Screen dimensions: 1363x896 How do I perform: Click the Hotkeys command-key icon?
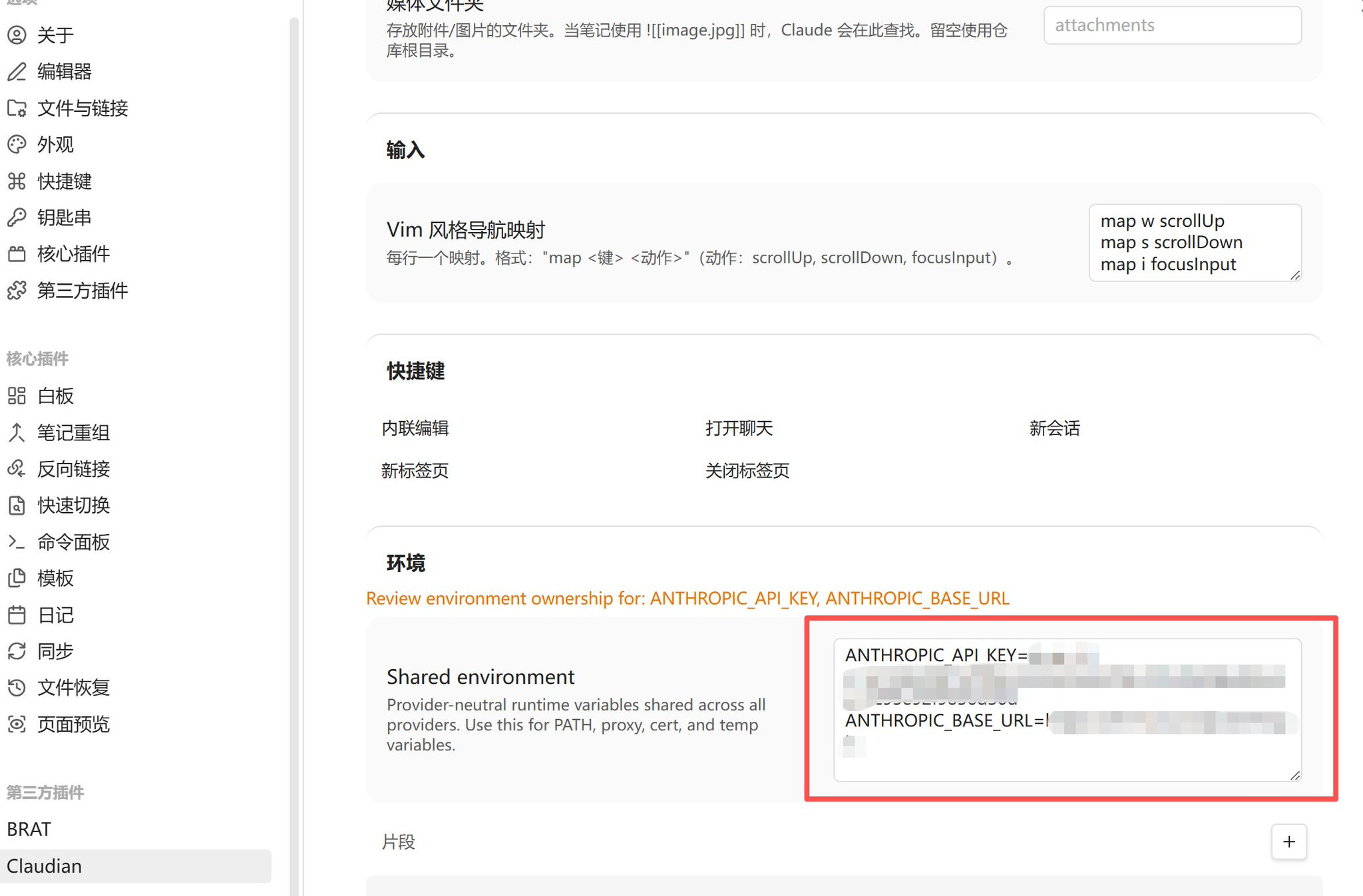(17, 181)
